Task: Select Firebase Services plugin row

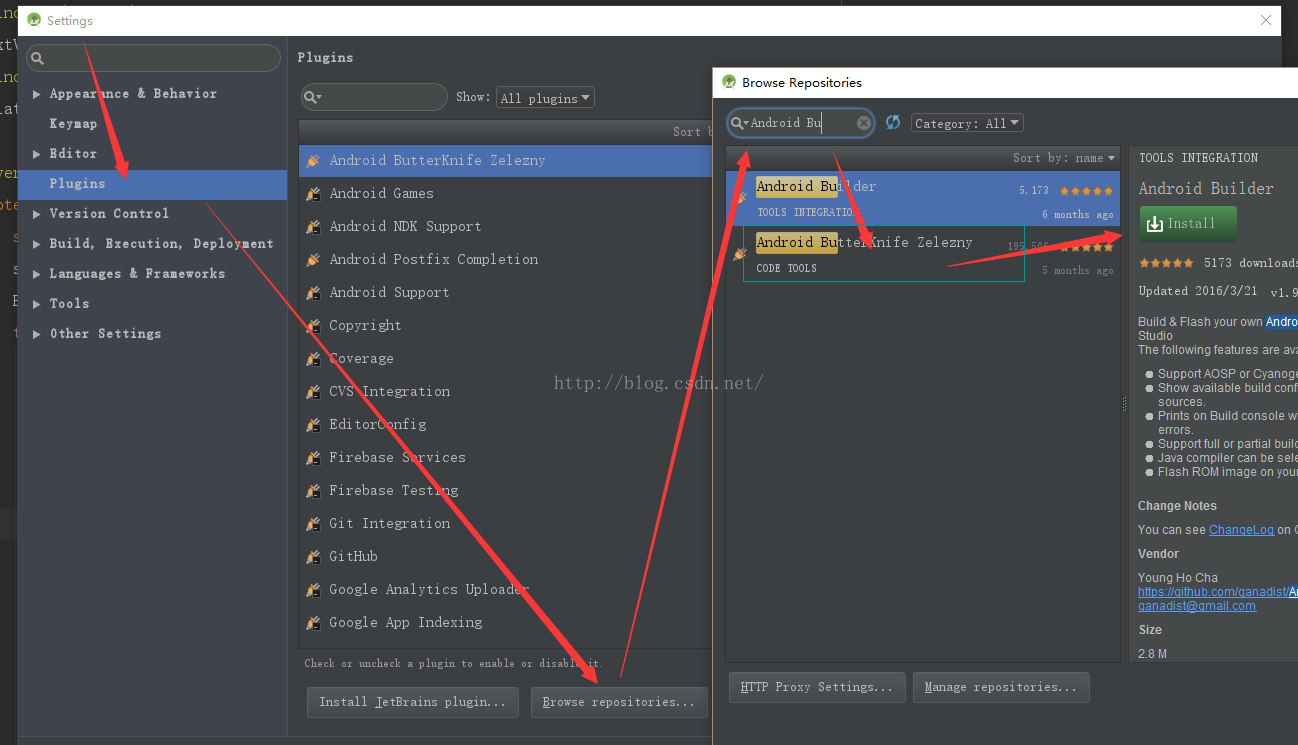Action: coord(505,457)
